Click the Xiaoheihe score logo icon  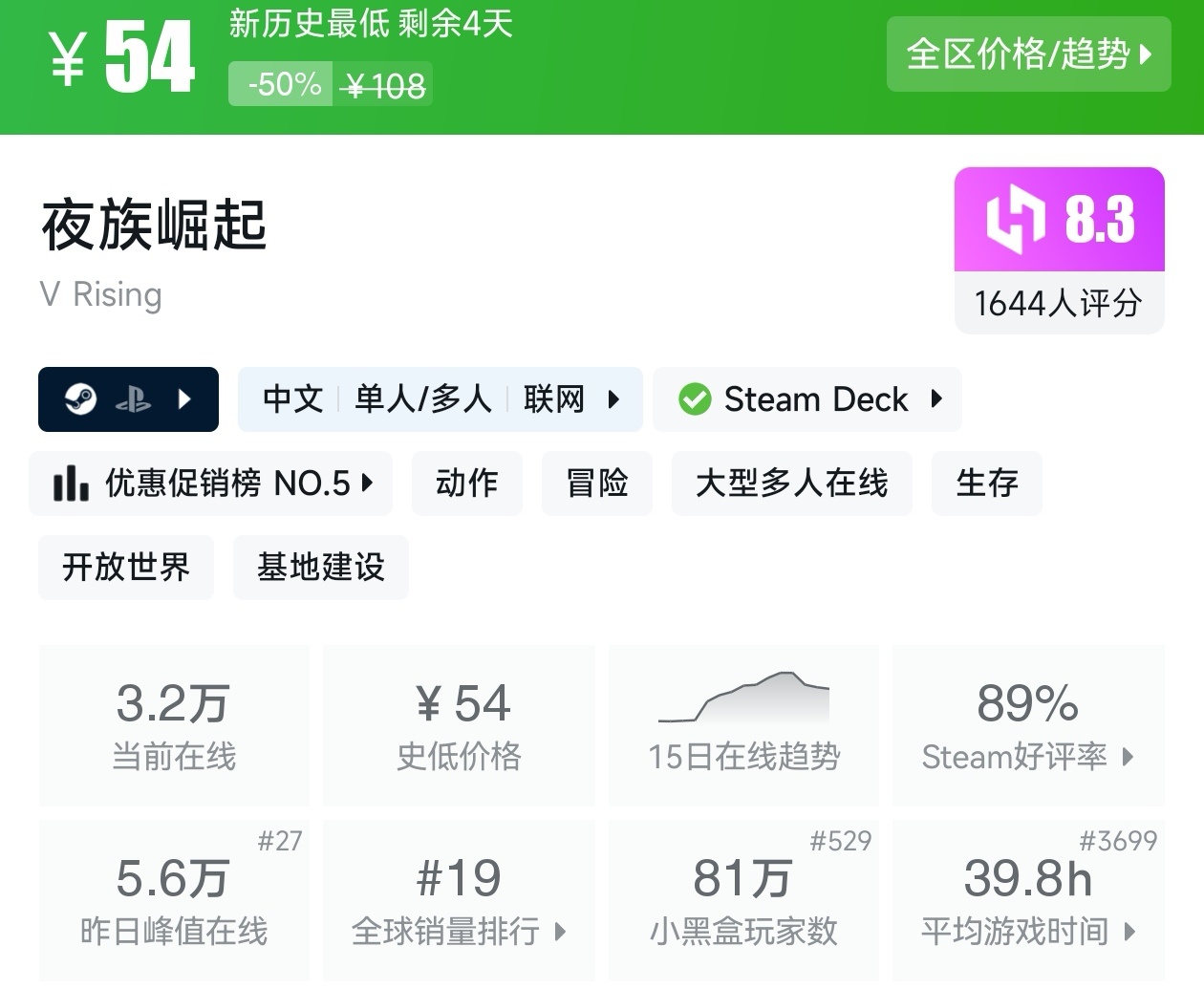click(x=1016, y=220)
